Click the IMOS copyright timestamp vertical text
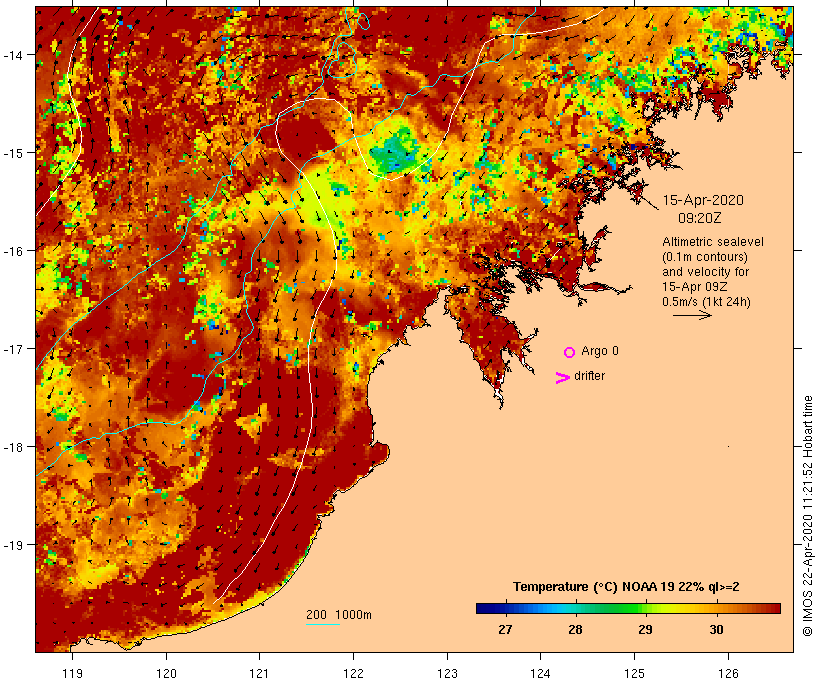This screenshot has height=680, width=820. click(x=808, y=516)
